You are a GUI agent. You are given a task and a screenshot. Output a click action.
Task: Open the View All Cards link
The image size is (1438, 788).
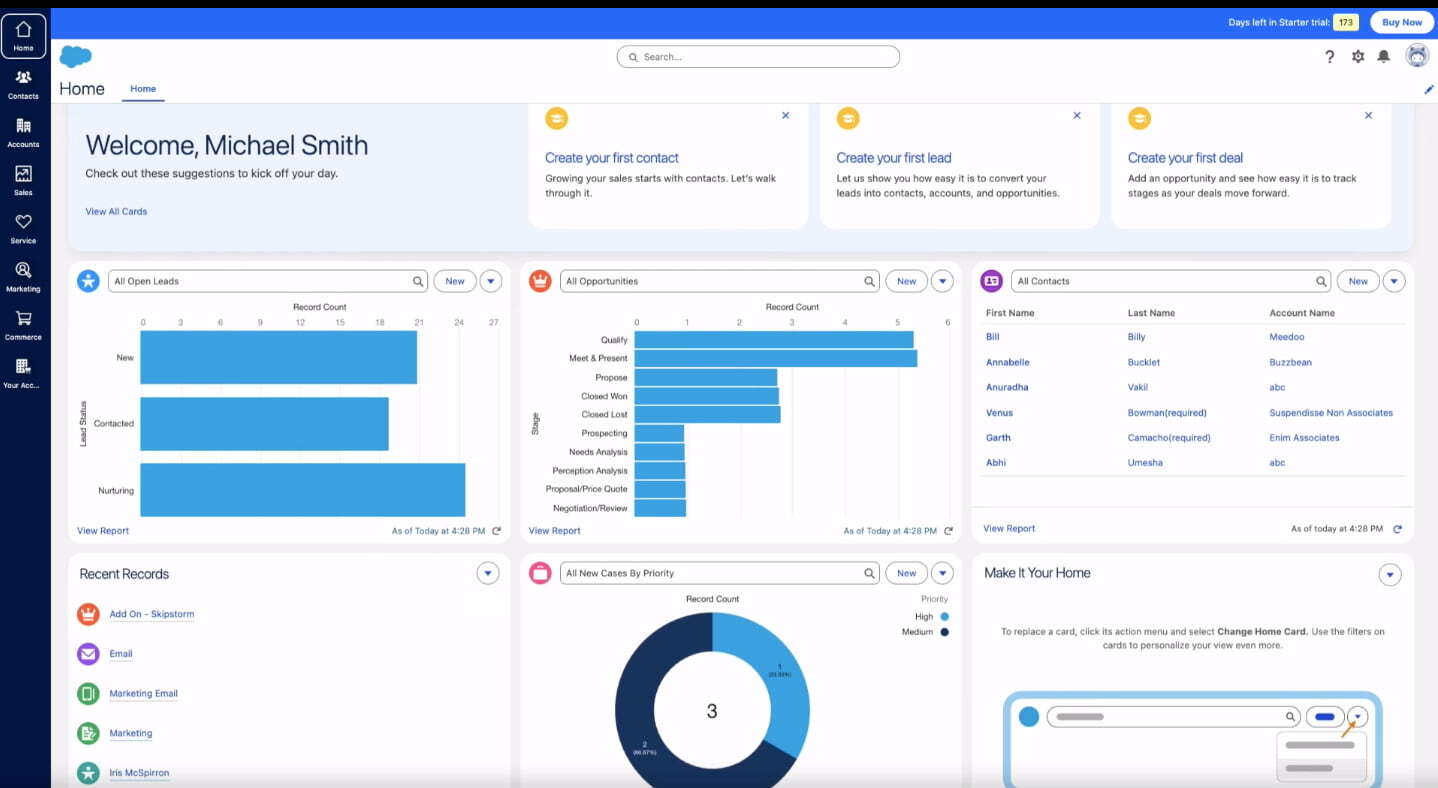click(x=116, y=211)
